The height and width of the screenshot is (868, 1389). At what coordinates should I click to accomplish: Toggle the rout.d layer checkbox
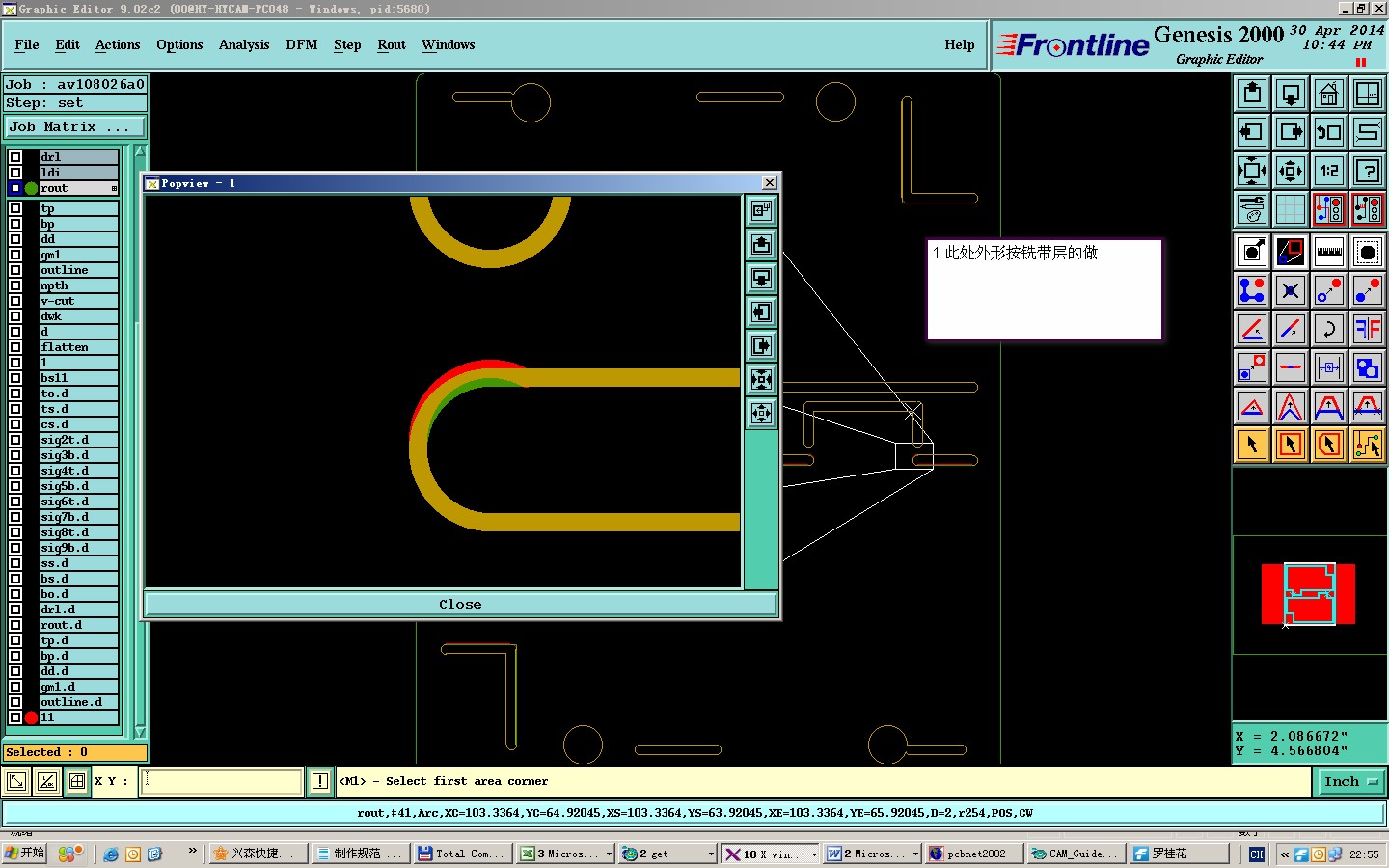(15, 625)
